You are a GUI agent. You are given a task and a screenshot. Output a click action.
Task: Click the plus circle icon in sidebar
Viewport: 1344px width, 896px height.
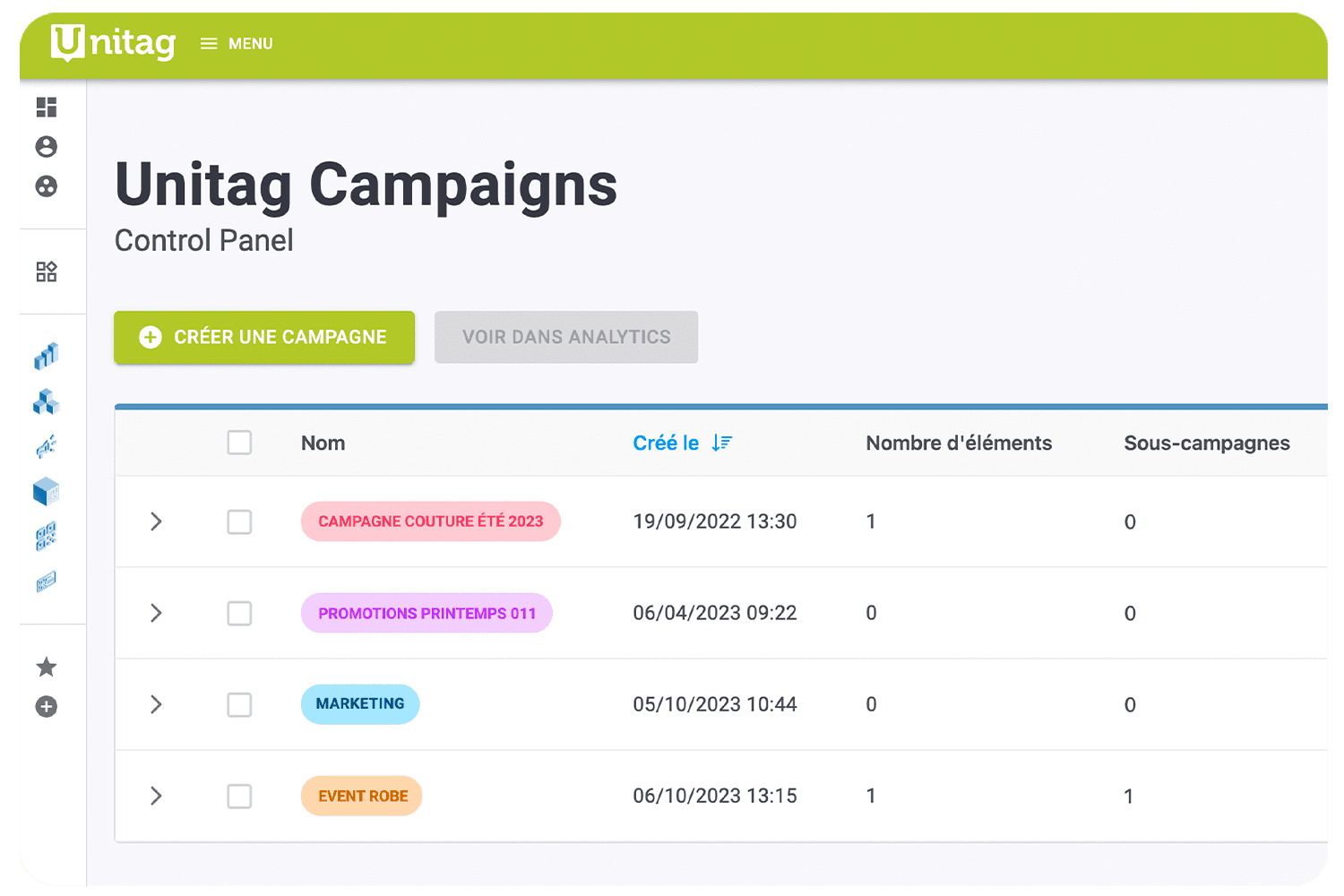(47, 707)
